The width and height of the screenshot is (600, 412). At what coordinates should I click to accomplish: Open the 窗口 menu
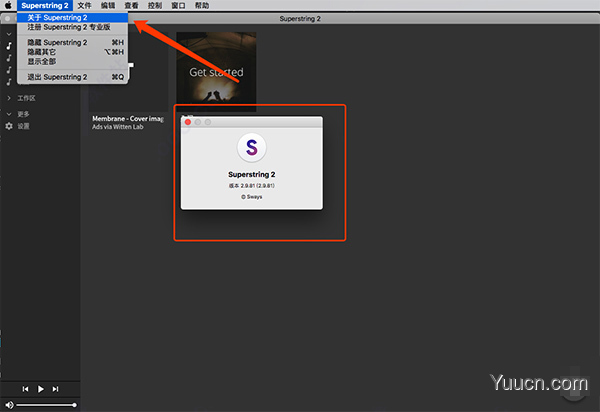[x=178, y=5]
